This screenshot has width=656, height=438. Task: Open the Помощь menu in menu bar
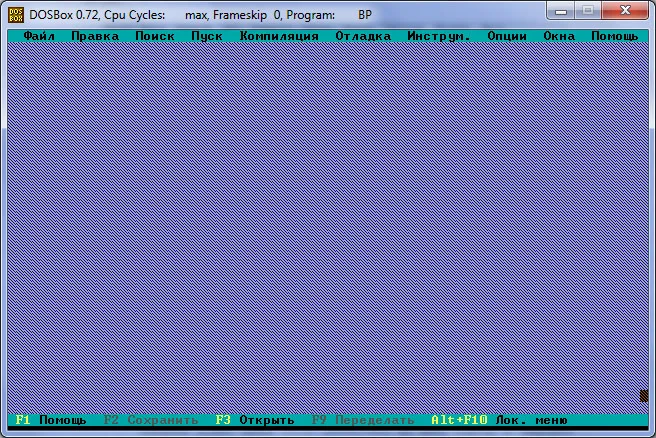coord(615,36)
